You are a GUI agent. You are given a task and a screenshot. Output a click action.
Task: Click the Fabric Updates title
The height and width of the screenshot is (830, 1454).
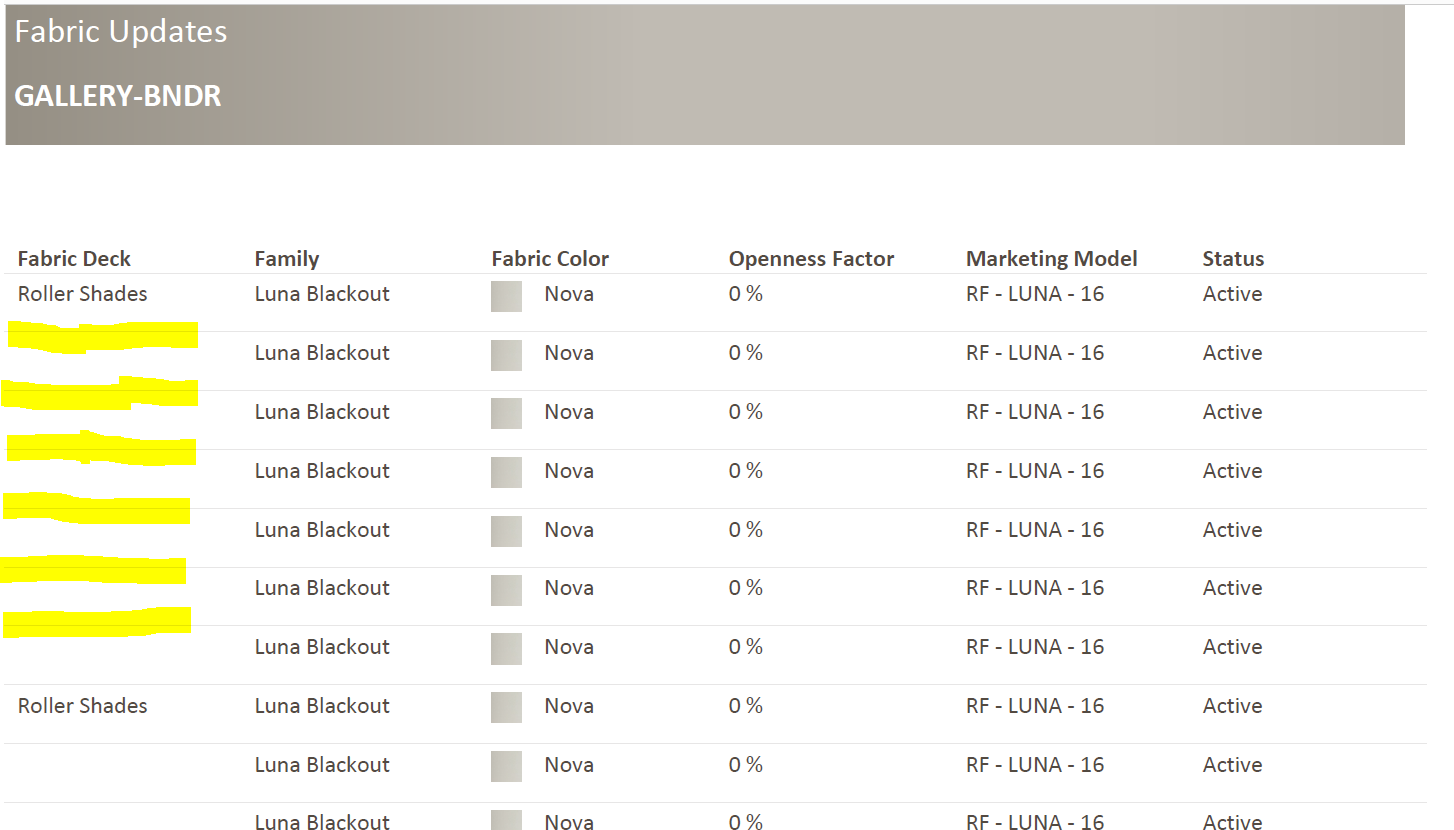click(120, 31)
